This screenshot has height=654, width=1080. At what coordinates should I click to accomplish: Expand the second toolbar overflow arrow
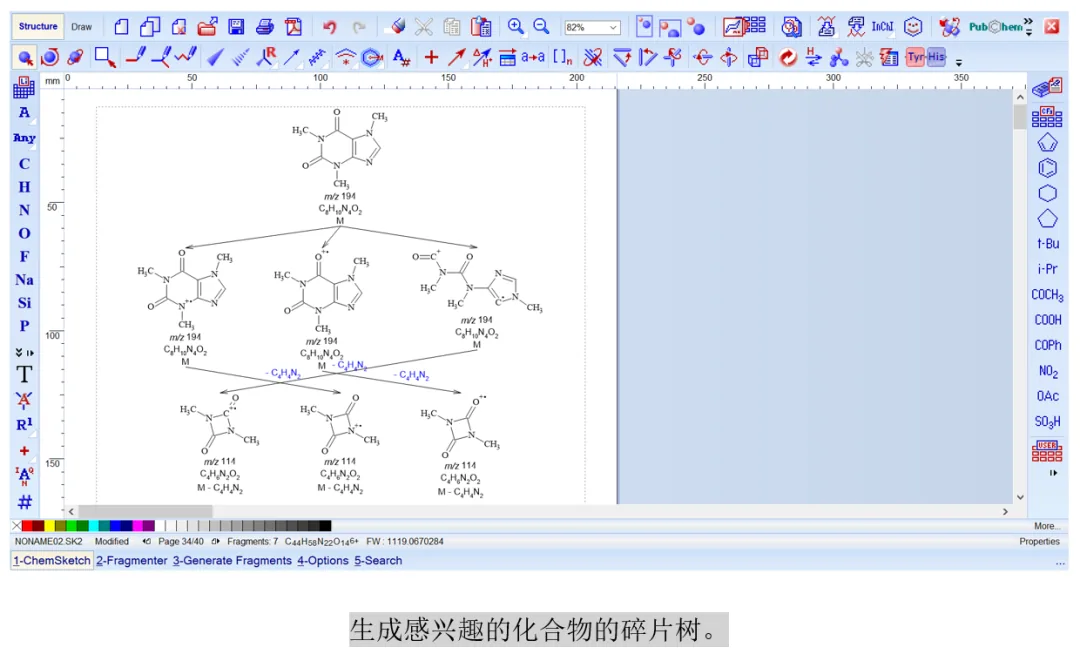click(959, 62)
